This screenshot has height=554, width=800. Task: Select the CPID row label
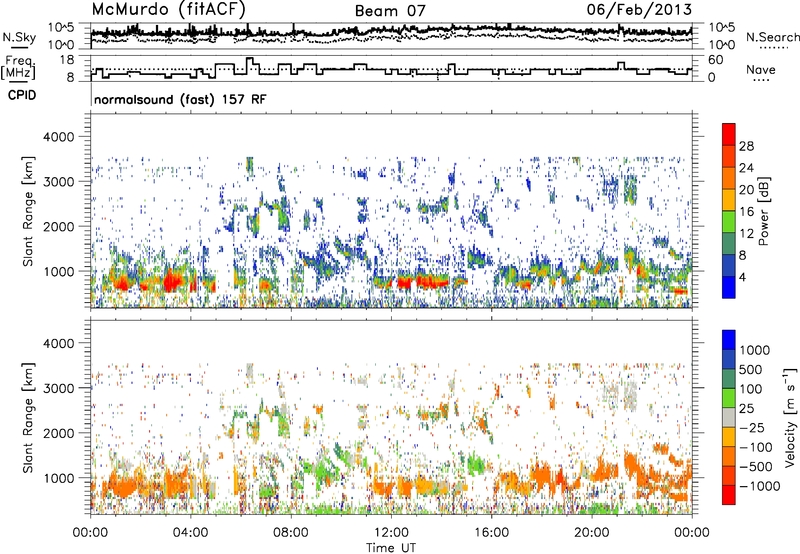pos(22,95)
